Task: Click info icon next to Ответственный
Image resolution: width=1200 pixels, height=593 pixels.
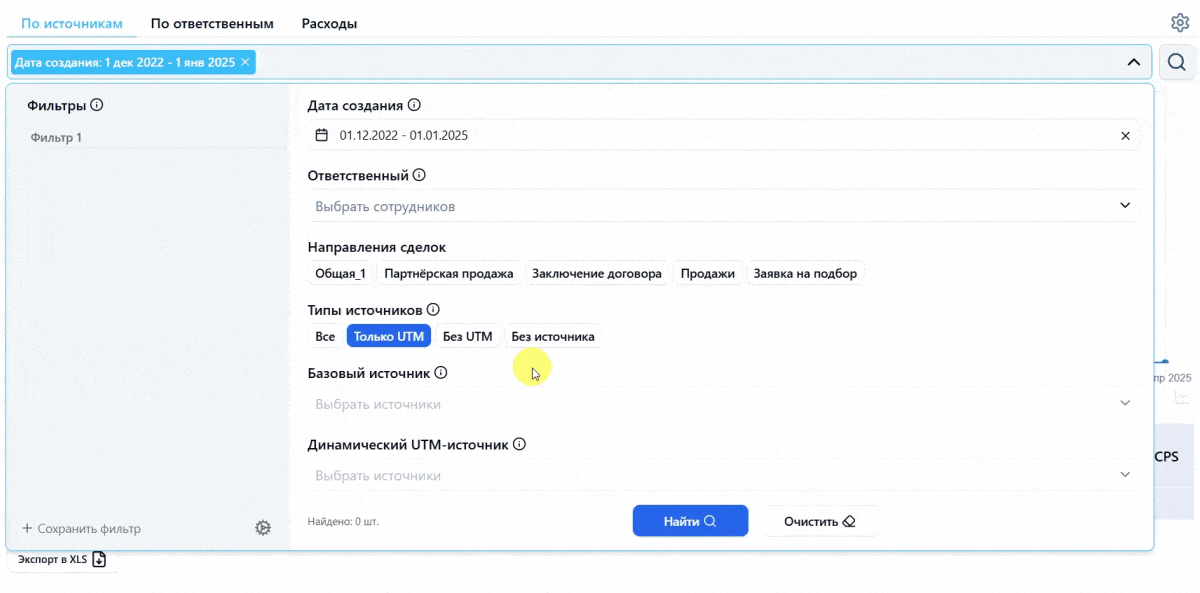Action: tap(419, 175)
